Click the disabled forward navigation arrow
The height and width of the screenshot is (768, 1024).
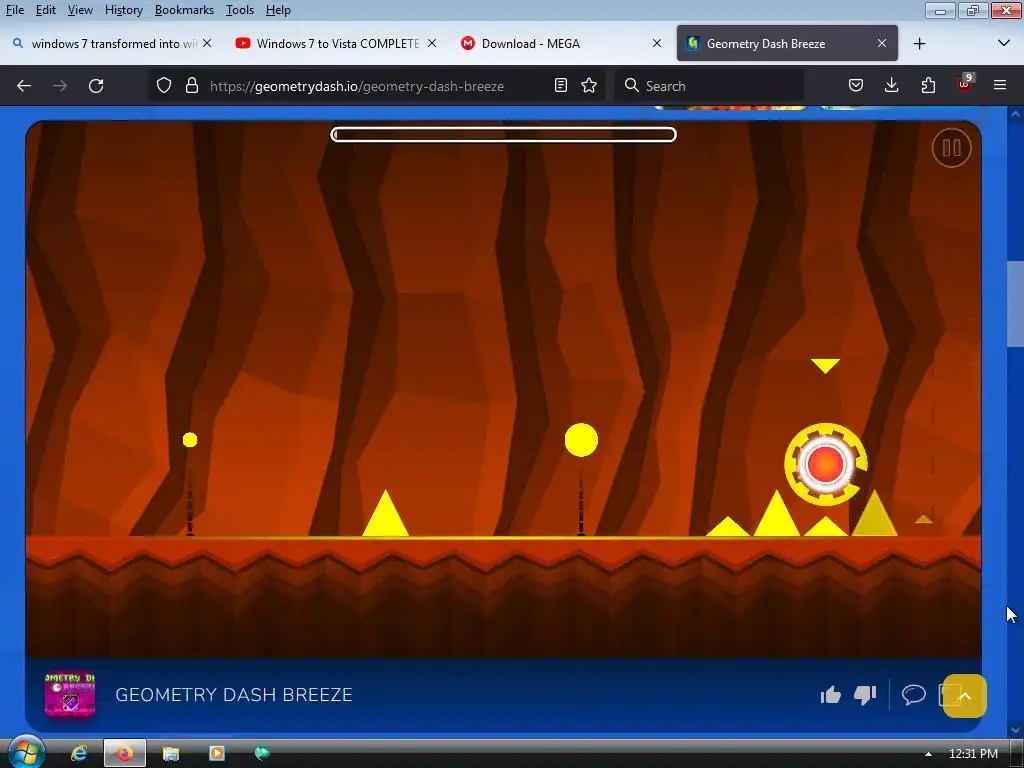(x=59, y=86)
